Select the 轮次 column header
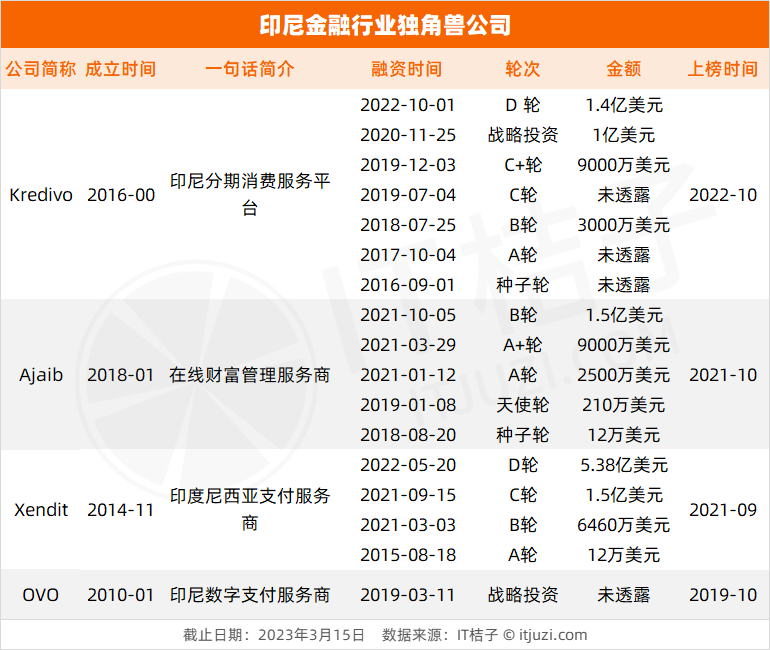Image resolution: width=770 pixels, height=650 pixels. [523, 69]
